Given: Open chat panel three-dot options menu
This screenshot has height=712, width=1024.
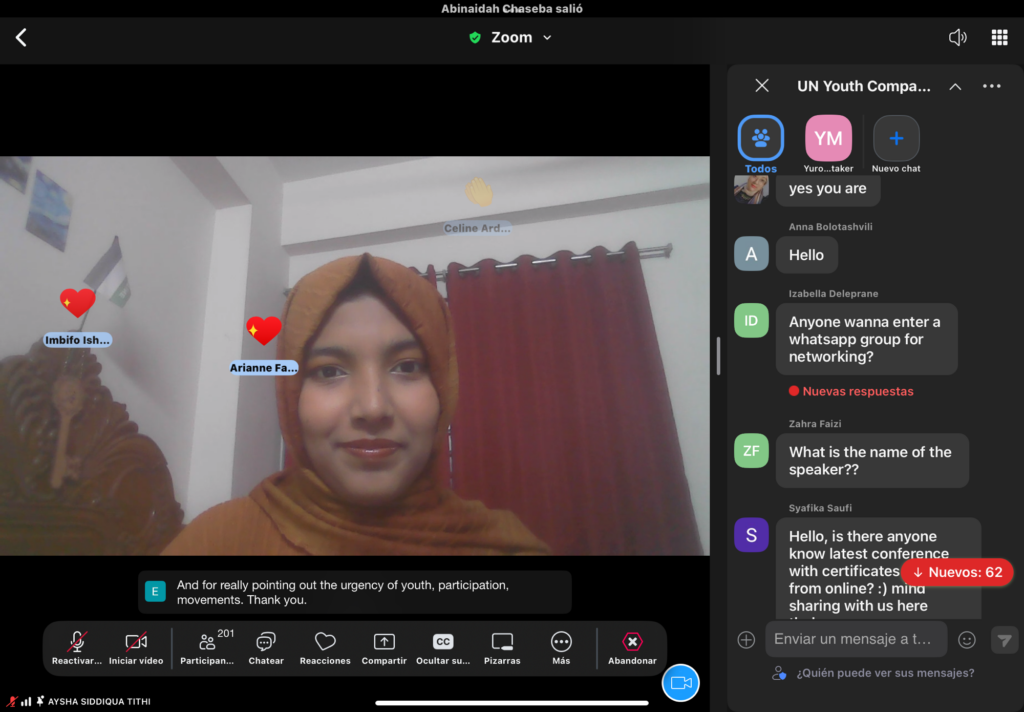Looking at the screenshot, I should [x=991, y=87].
